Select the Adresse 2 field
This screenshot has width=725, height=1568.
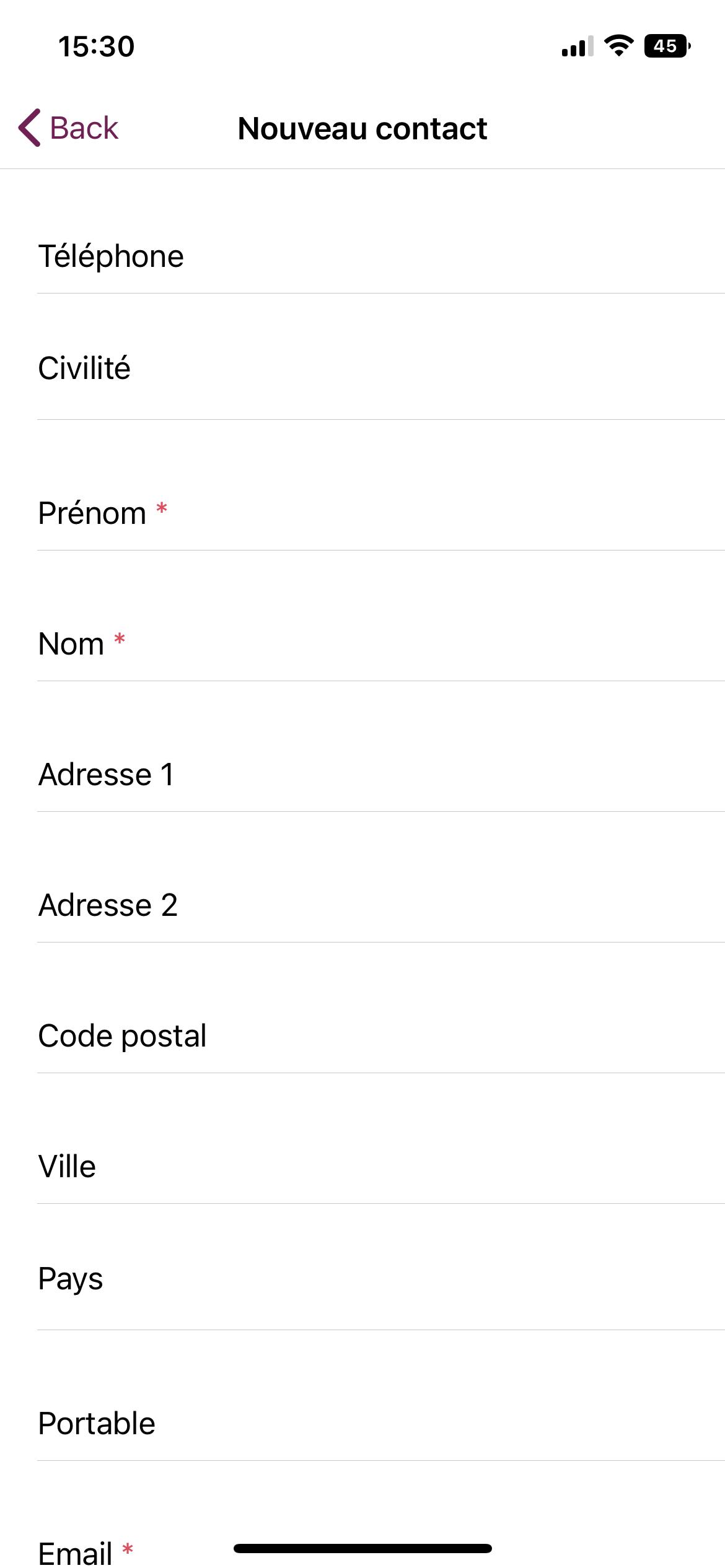381,905
